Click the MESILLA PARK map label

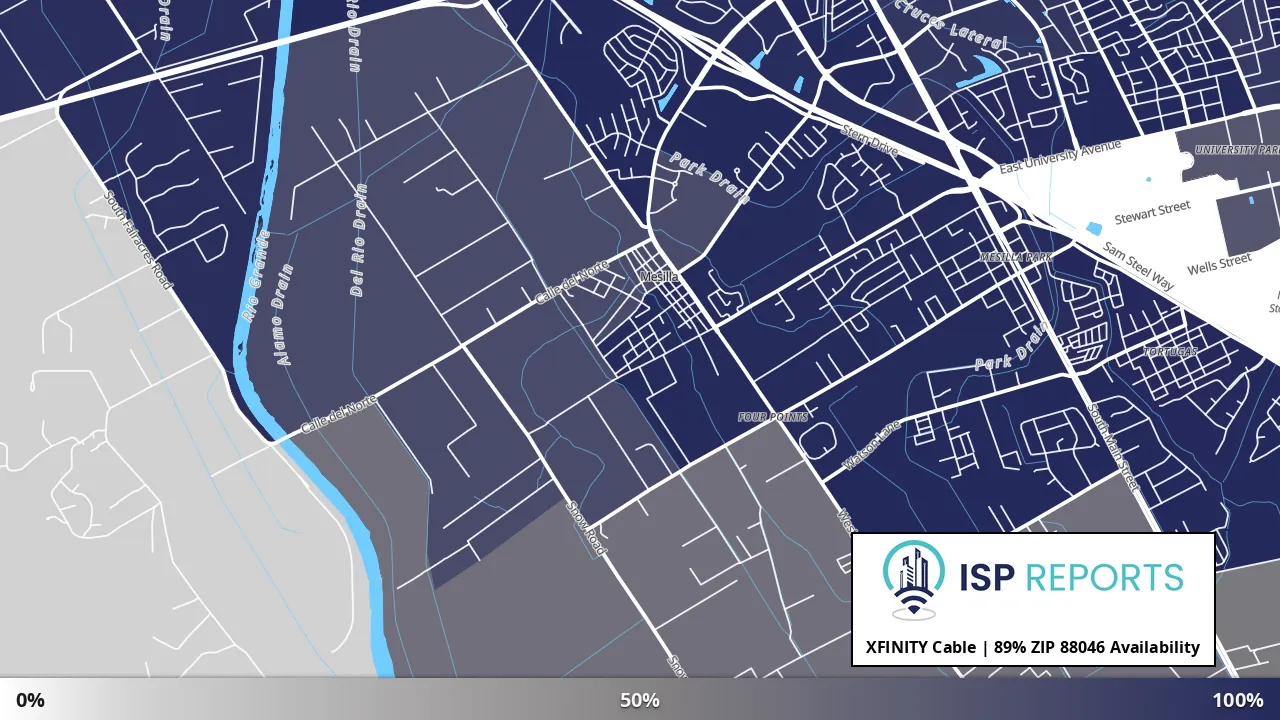[1016, 258]
